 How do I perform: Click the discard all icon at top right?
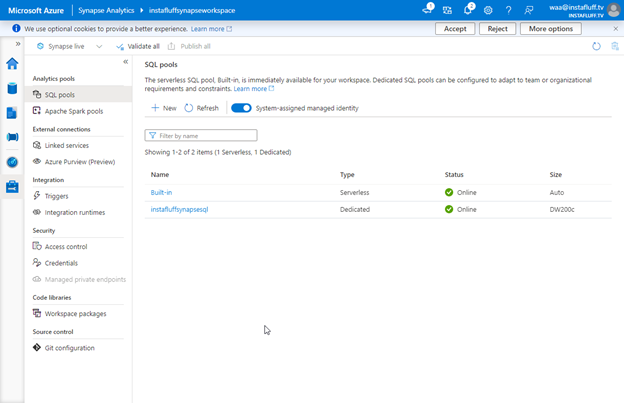[615, 47]
